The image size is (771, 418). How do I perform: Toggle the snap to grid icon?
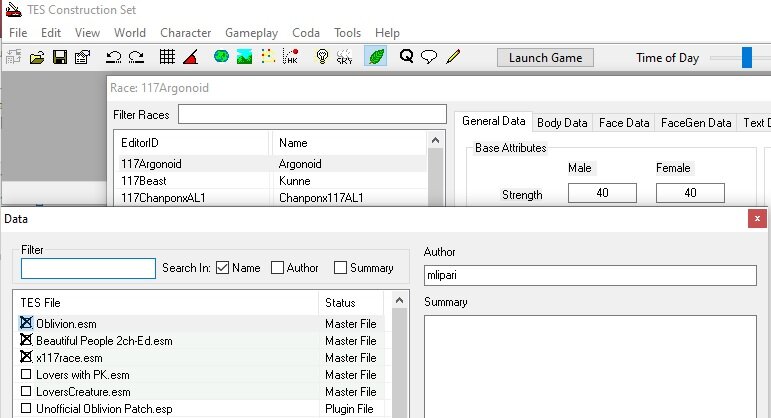167,57
